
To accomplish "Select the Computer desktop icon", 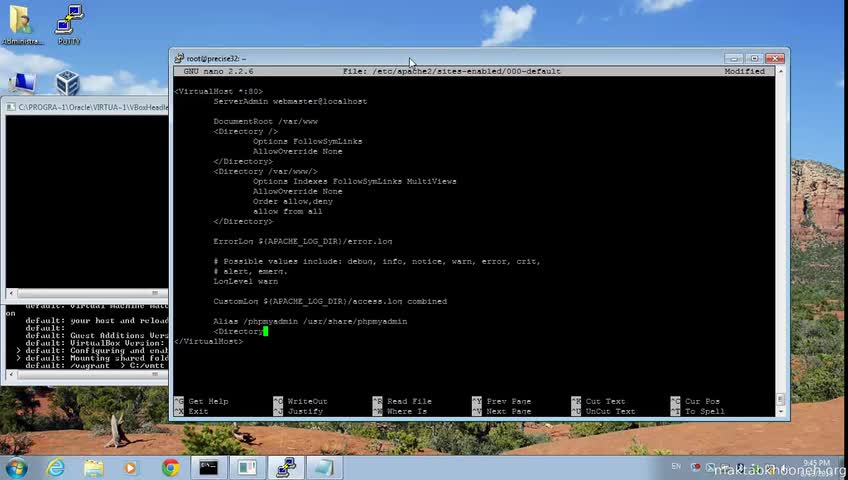I will point(22,84).
